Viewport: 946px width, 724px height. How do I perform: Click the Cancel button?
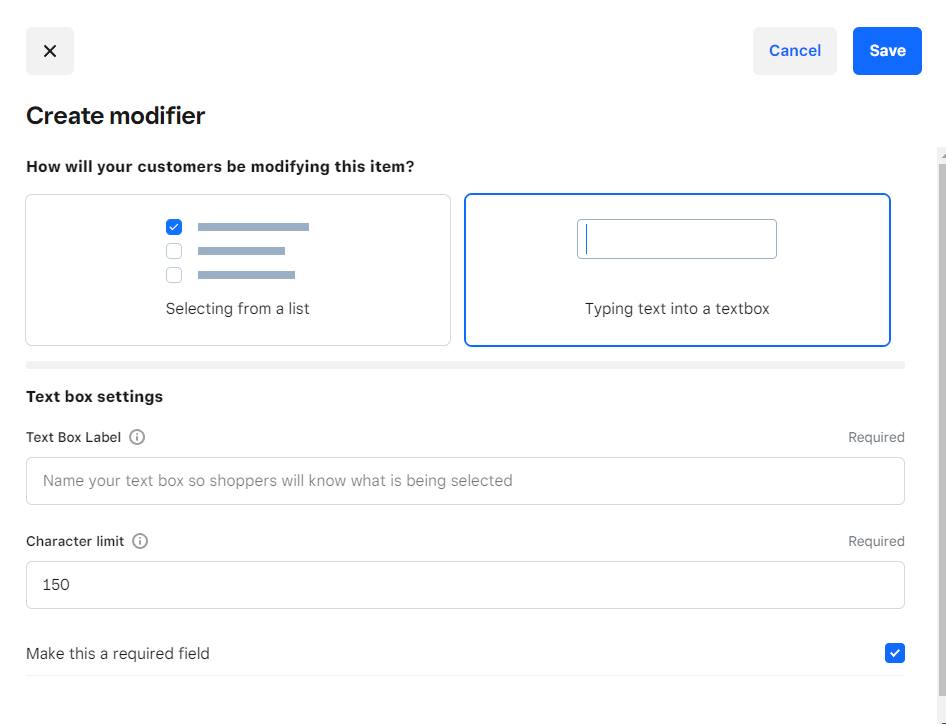click(794, 51)
